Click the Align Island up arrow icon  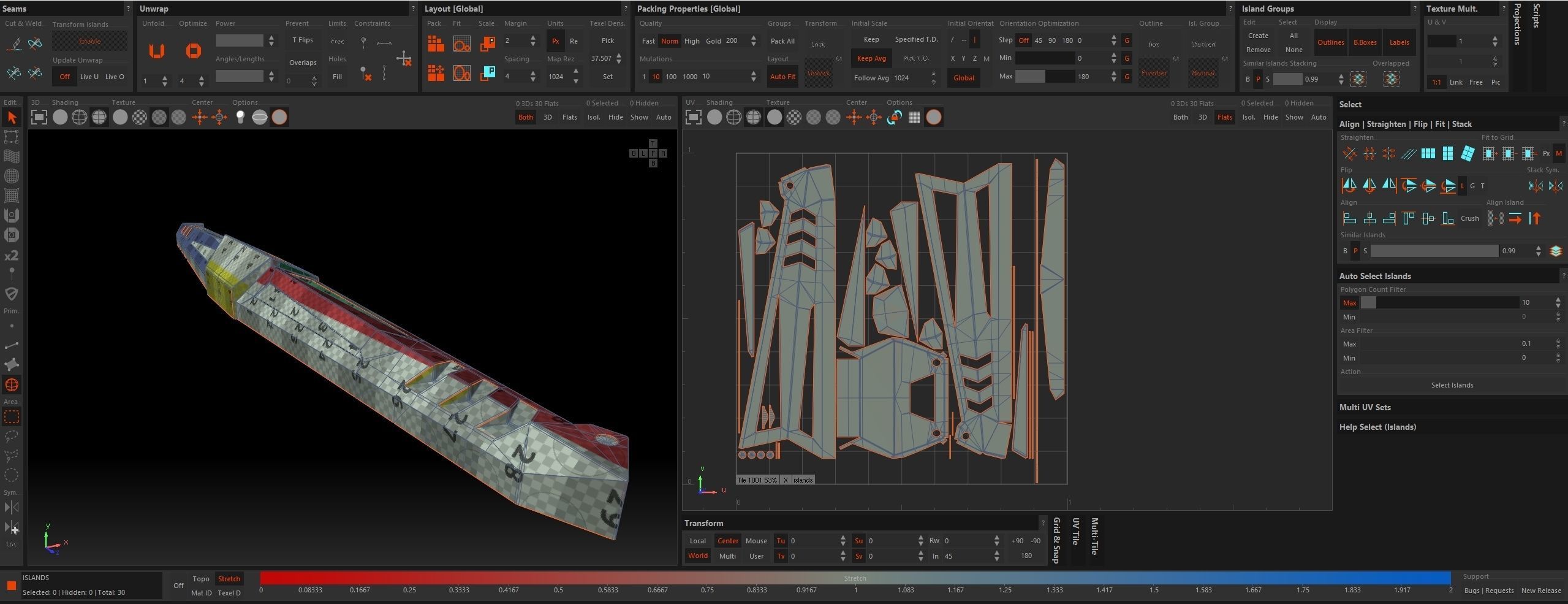(1534, 218)
